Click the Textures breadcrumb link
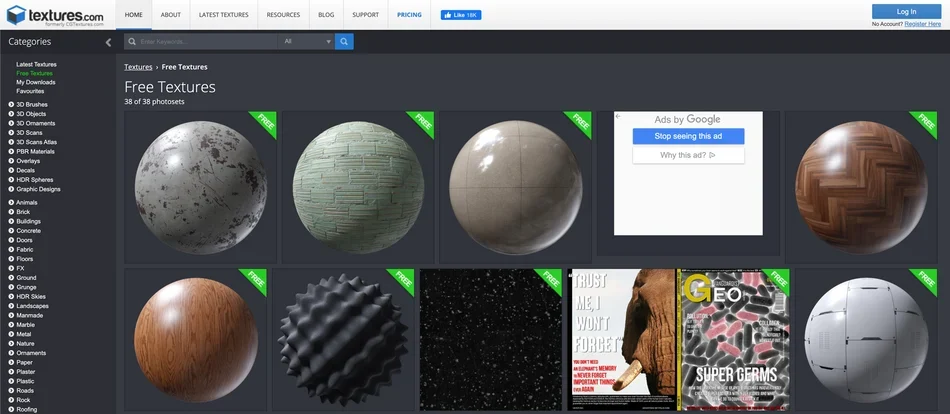 [138, 67]
